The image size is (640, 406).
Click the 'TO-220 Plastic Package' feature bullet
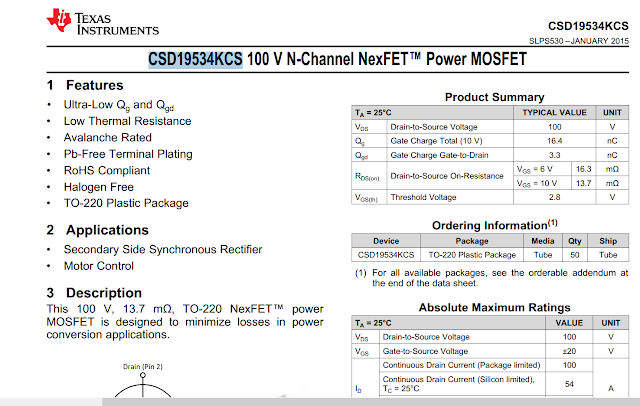(x=126, y=203)
